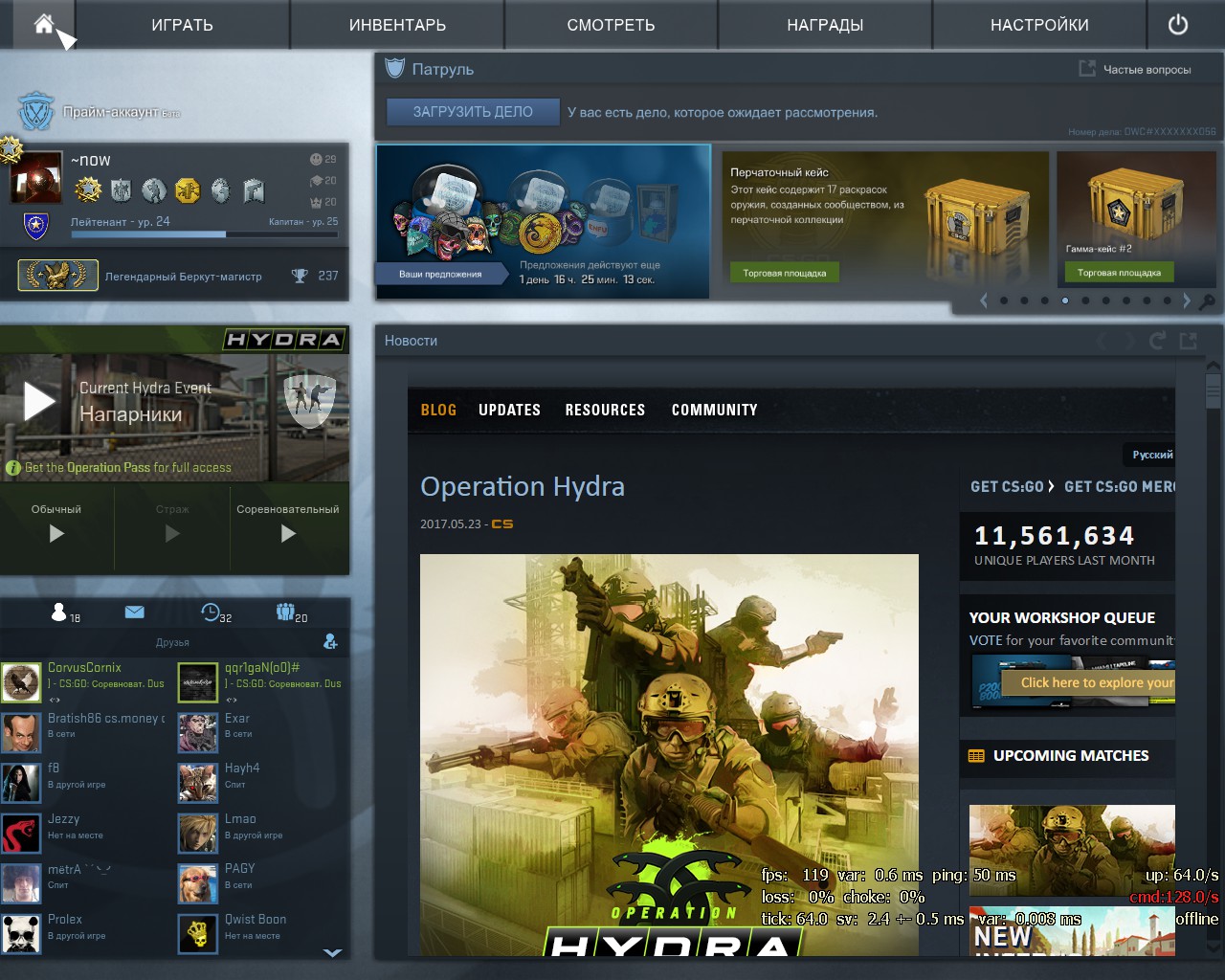Open the ИНВЕНТАРЬ menu
This screenshot has width=1225, height=980.
tap(397, 25)
